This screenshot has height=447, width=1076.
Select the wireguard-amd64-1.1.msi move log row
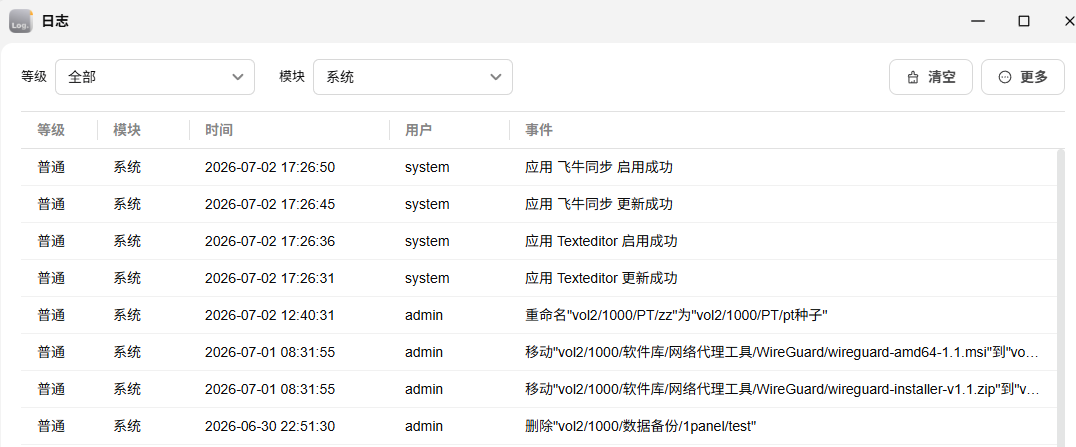click(x=539, y=352)
